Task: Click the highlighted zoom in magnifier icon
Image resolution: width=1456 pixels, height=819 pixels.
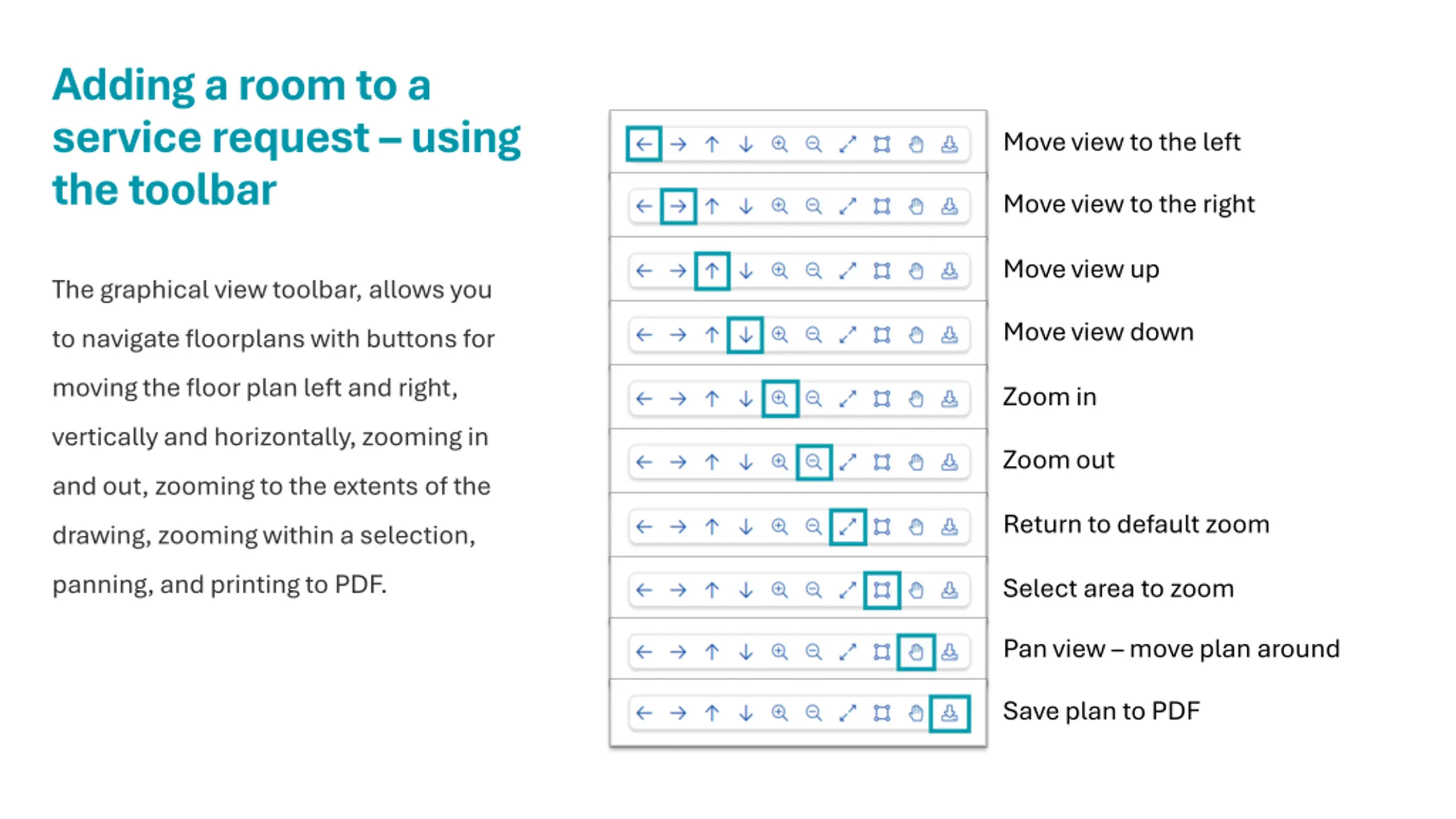Action: coord(780,399)
